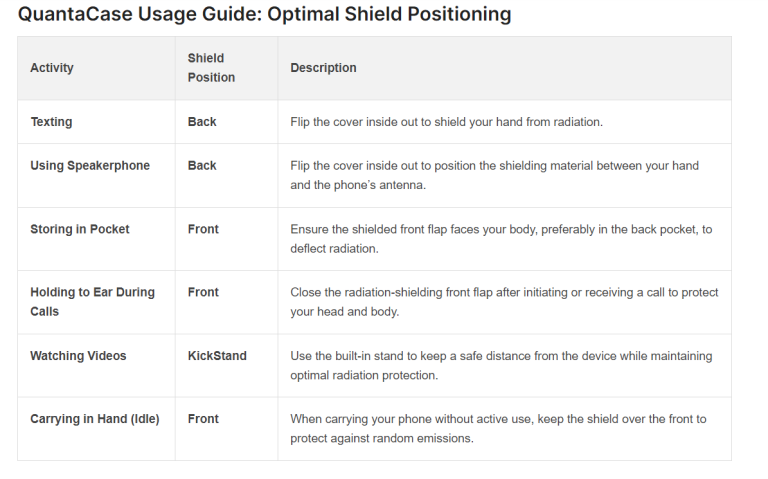Image resolution: width=768 pixels, height=479 pixels.
Task: Select the Storing in Pocket cell
Action: pos(80,229)
